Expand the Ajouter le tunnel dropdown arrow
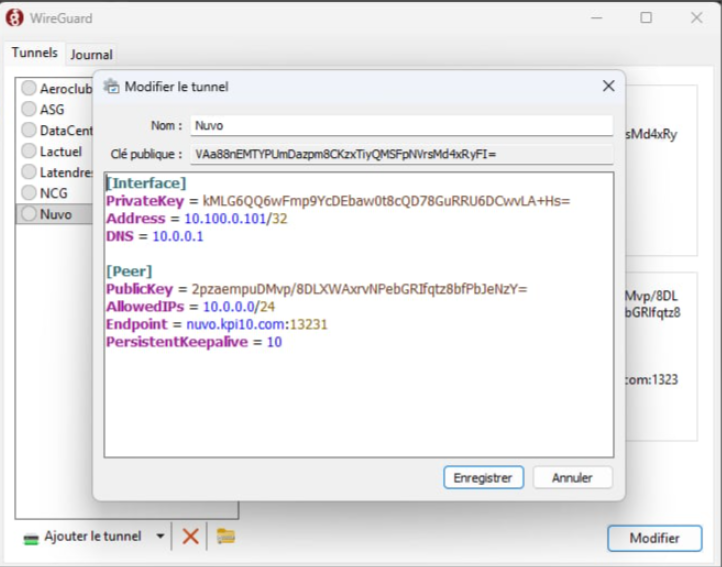Screen dimensions: 722x567 click(x=160, y=536)
